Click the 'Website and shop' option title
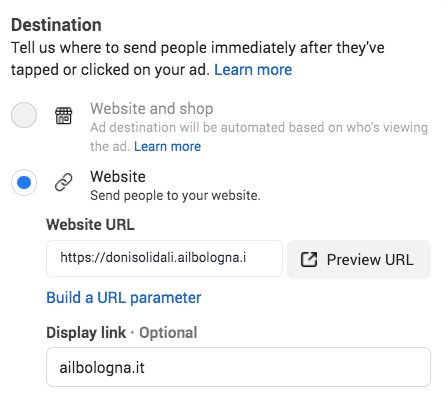 click(152, 109)
